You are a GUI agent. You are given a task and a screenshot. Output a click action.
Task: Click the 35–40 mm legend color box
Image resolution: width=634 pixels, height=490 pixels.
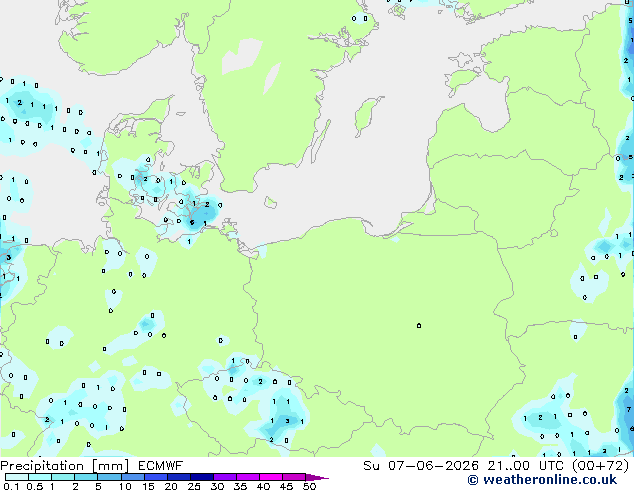pos(248,477)
